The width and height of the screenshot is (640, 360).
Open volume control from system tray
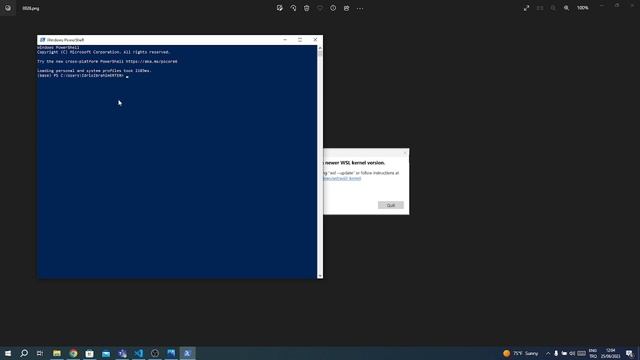[x=572, y=353]
